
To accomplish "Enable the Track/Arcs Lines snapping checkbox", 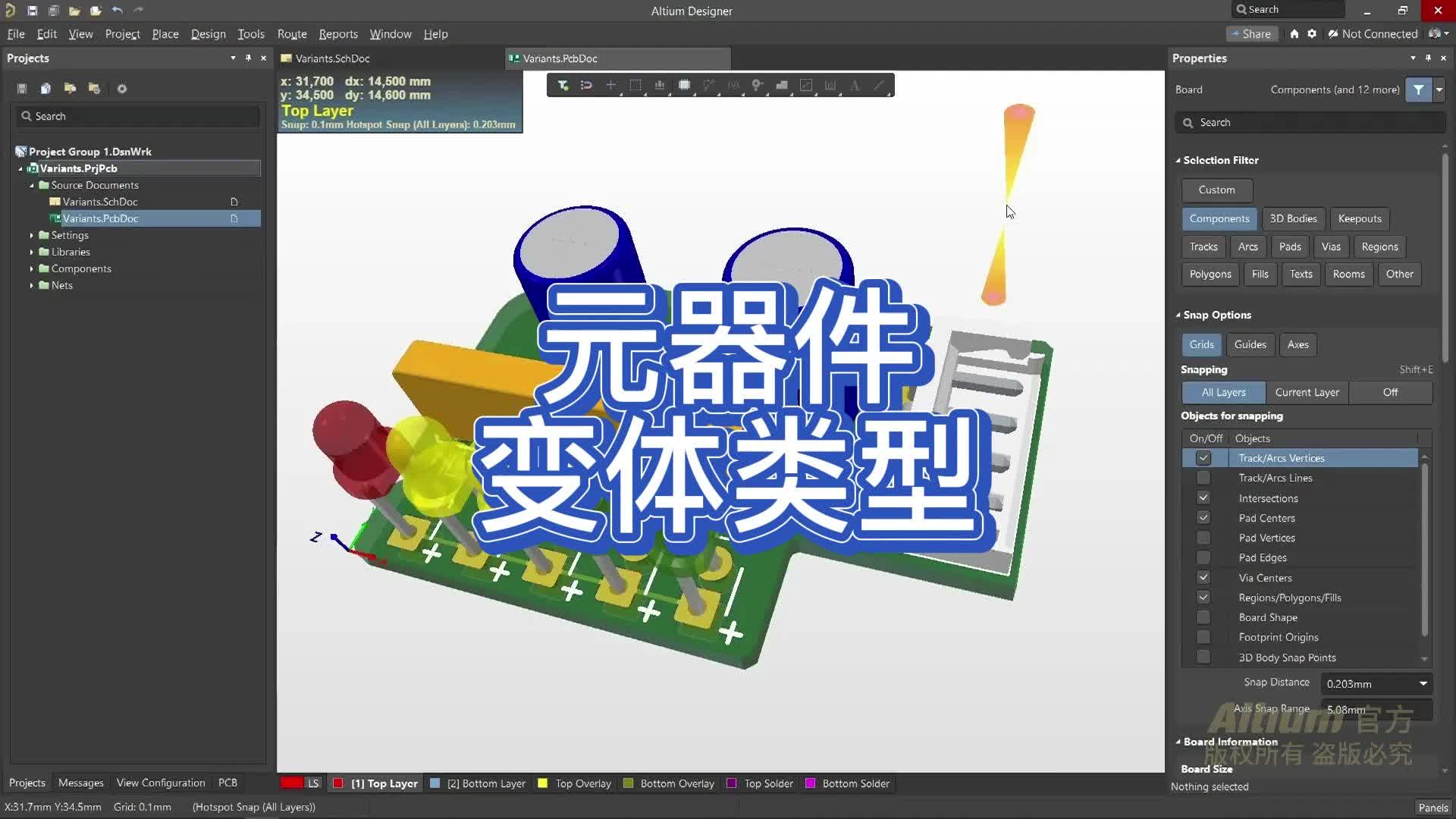I will [1203, 478].
